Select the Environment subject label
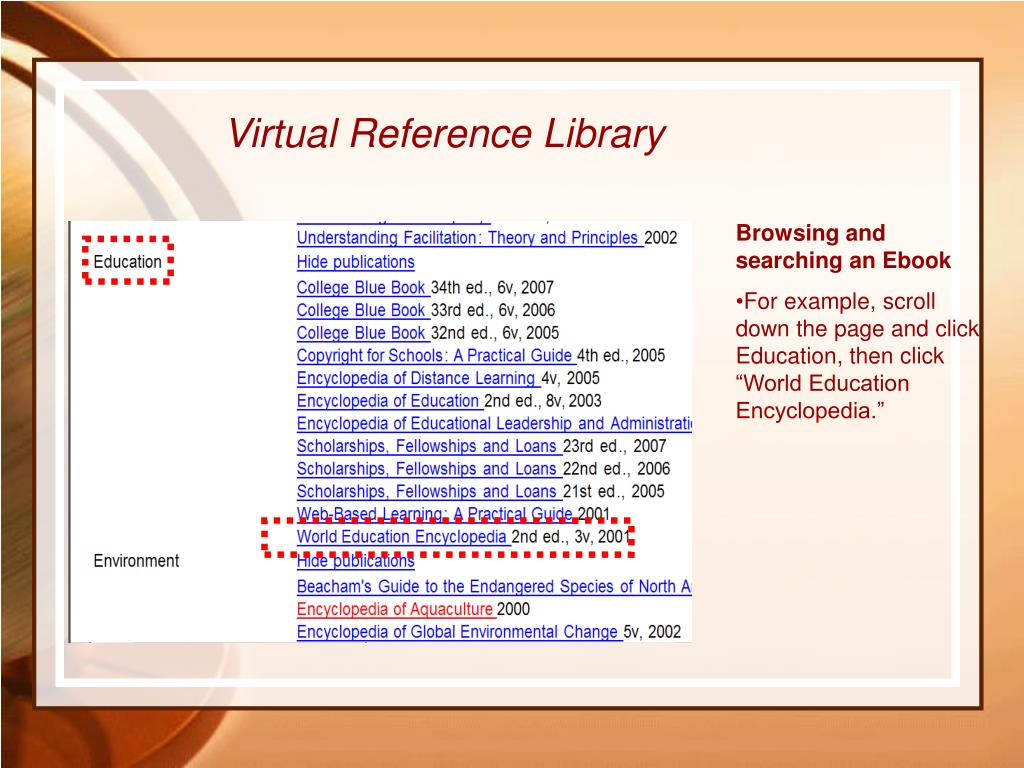 (136, 561)
